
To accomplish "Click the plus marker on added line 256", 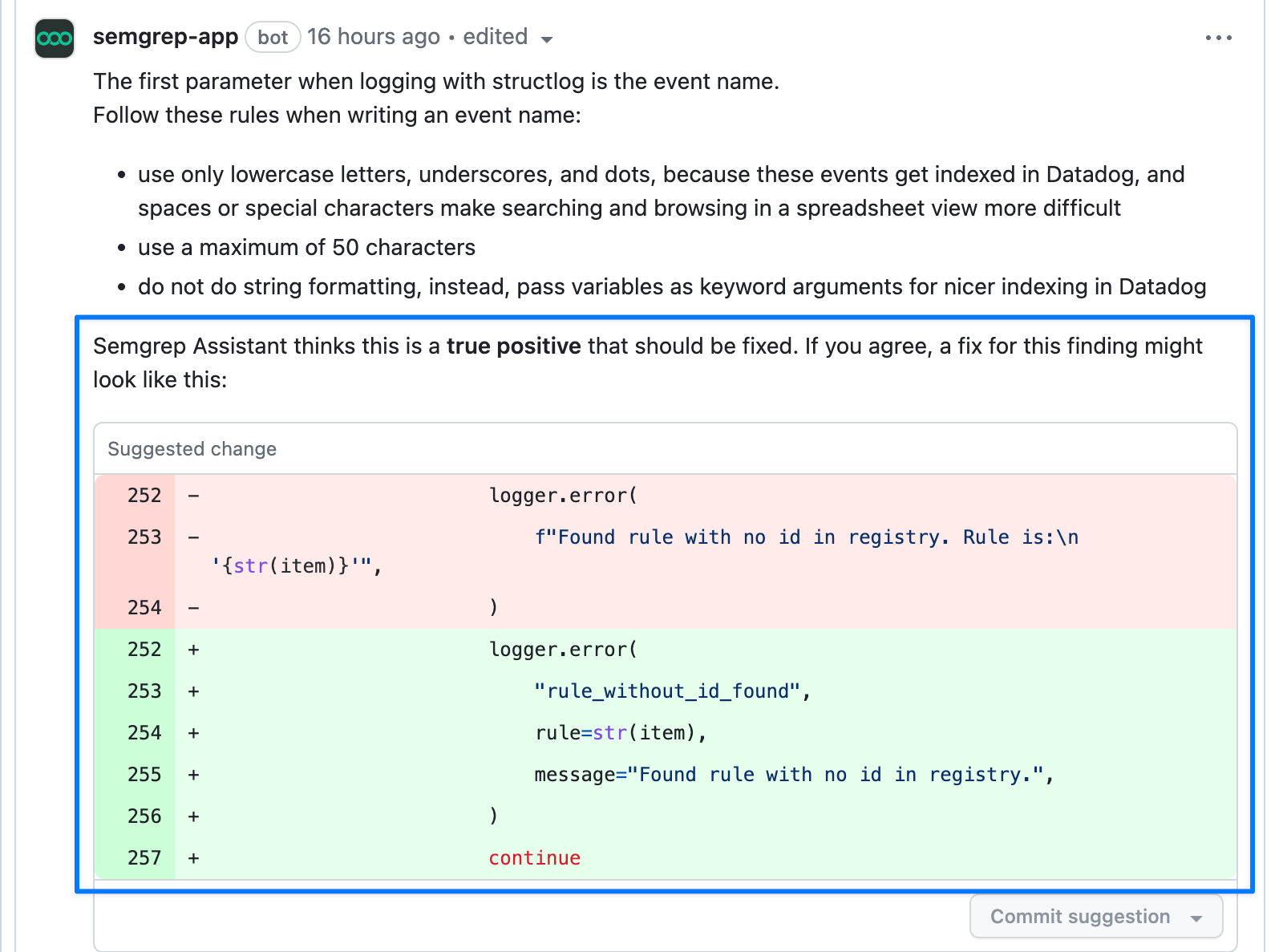I will (194, 816).
